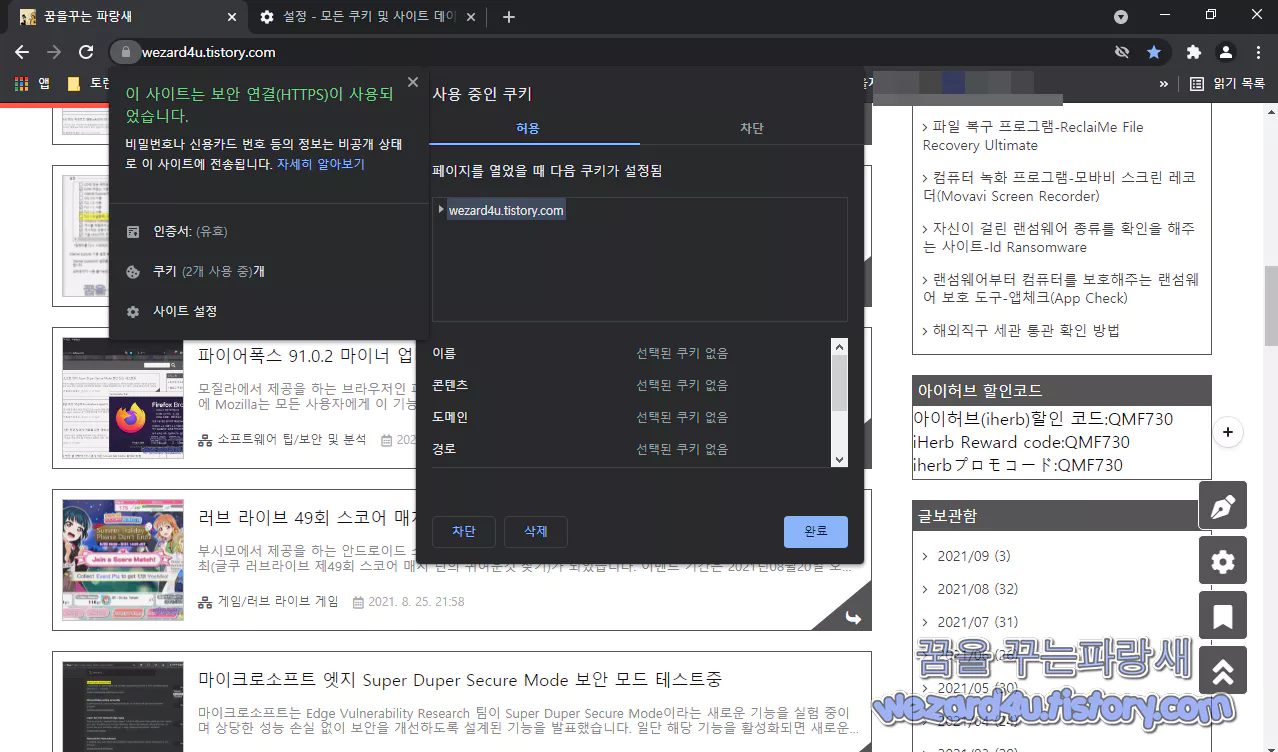The image size is (1278, 752).
Task: Click the 앱 apps shortcut in bookmarks bar
Action: [40, 84]
